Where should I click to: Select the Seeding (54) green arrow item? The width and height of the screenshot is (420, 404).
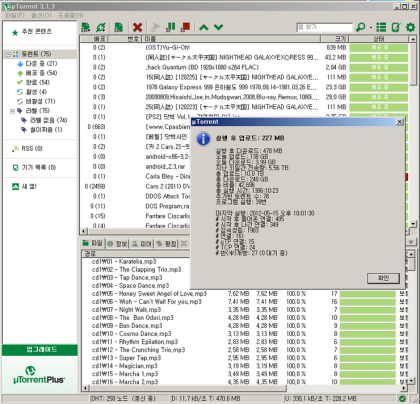point(37,73)
